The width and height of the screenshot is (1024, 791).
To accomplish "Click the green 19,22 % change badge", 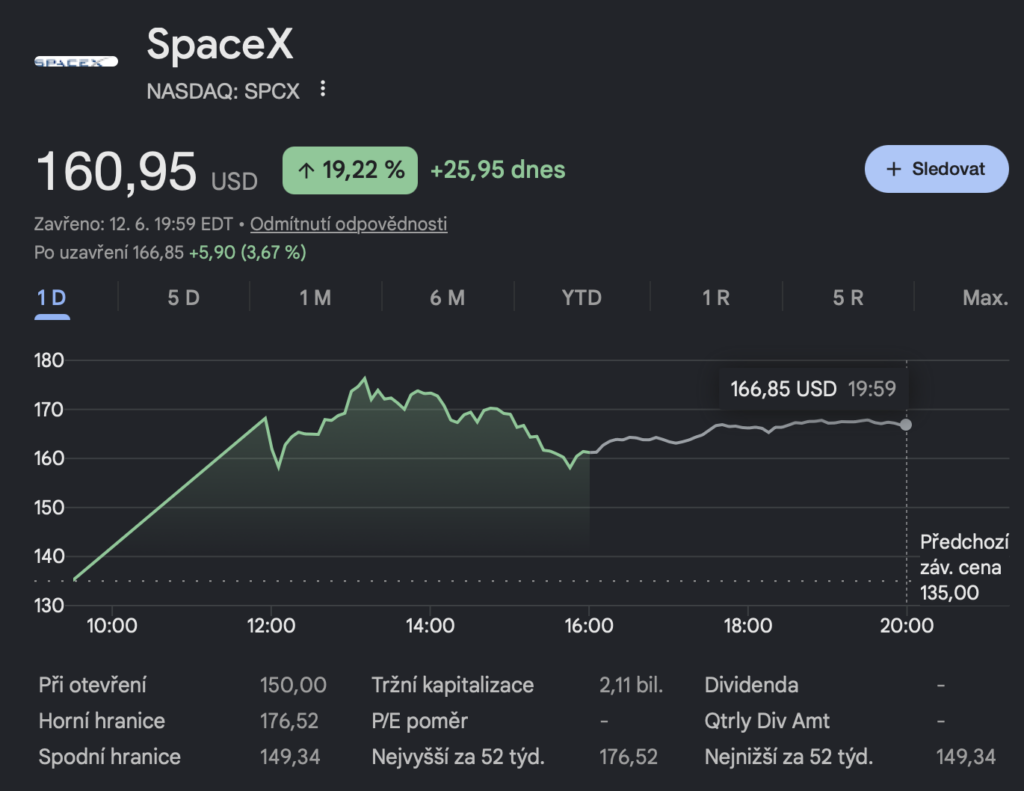I will point(350,170).
